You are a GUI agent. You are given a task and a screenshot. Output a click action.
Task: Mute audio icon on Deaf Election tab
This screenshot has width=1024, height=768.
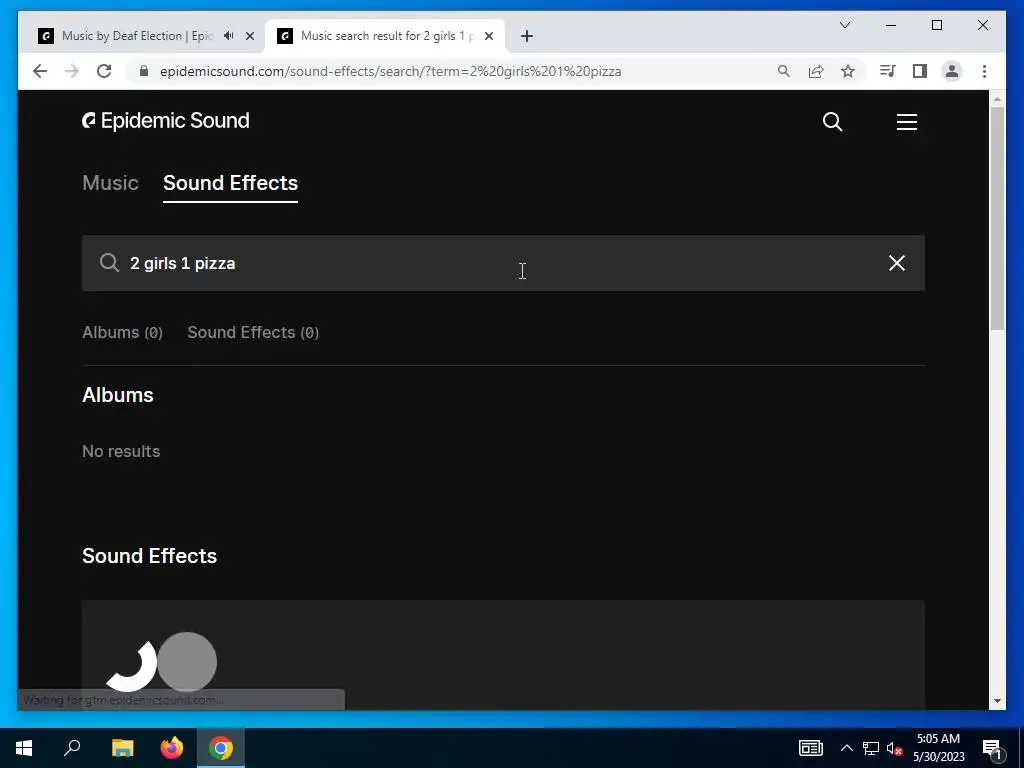[229, 36]
